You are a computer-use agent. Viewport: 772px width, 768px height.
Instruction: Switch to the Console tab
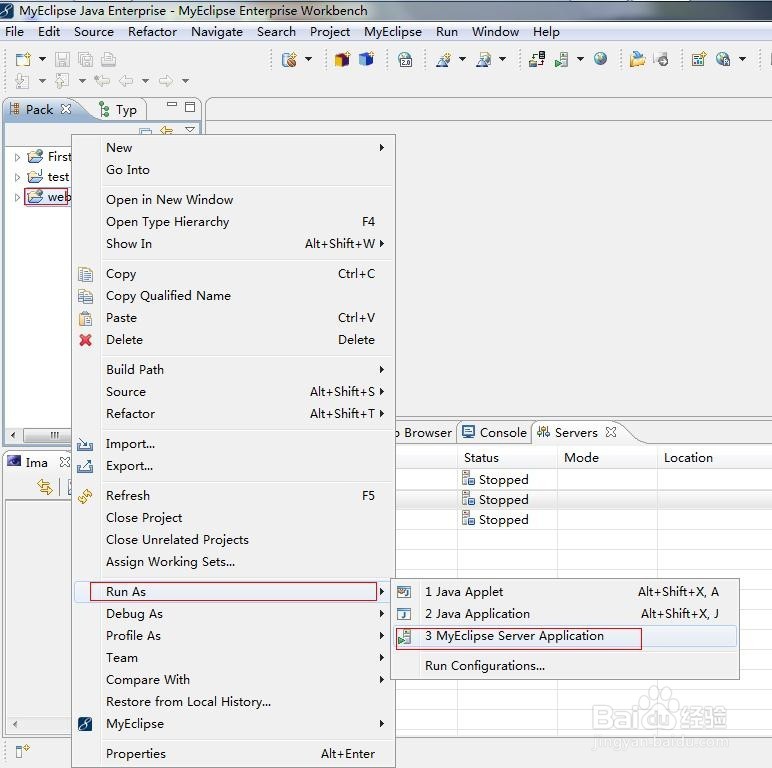pyautogui.click(x=494, y=433)
